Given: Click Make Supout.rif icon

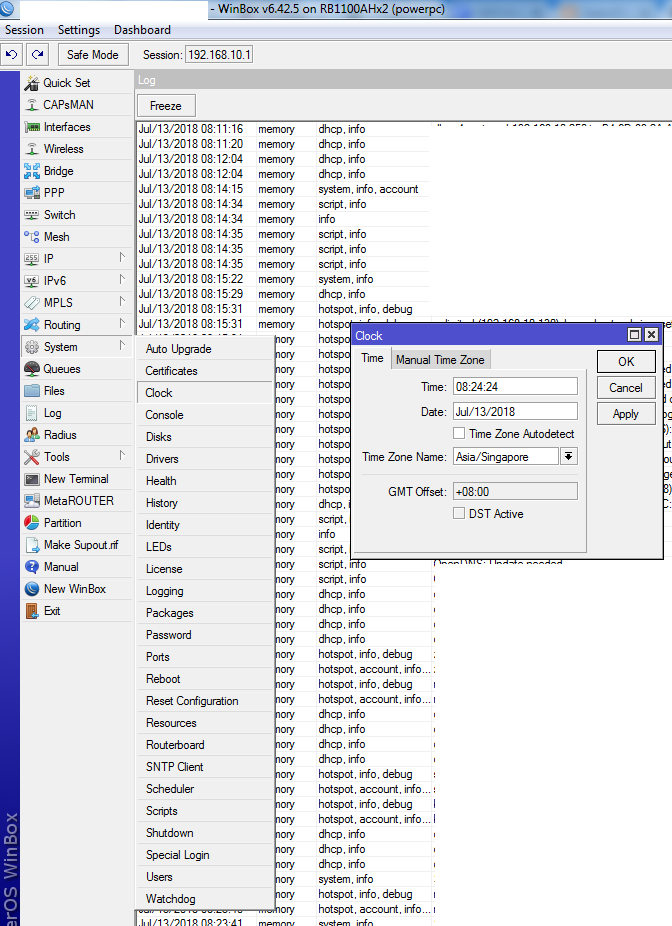Looking at the screenshot, I should pos(31,545).
